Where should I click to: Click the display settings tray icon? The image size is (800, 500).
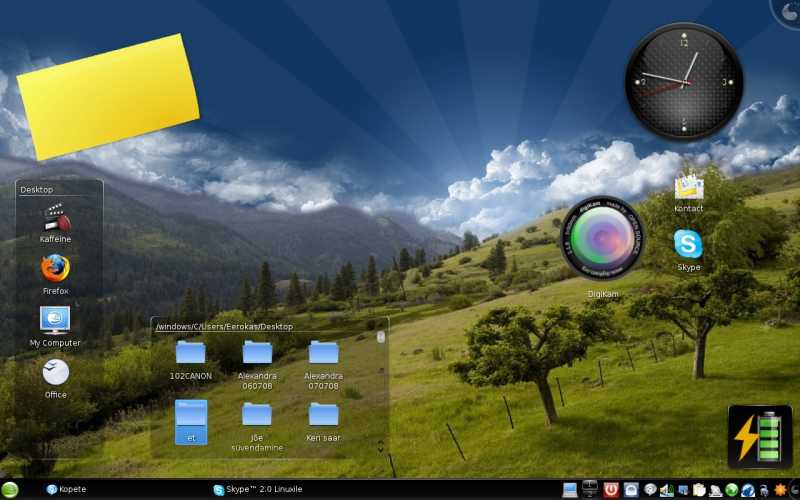click(683, 490)
